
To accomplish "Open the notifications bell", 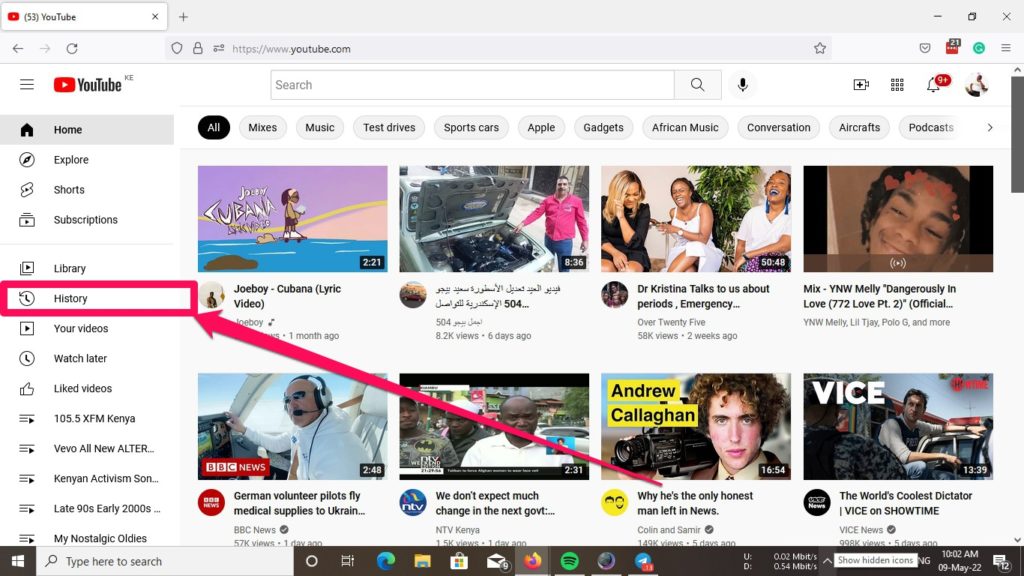I will [934, 85].
